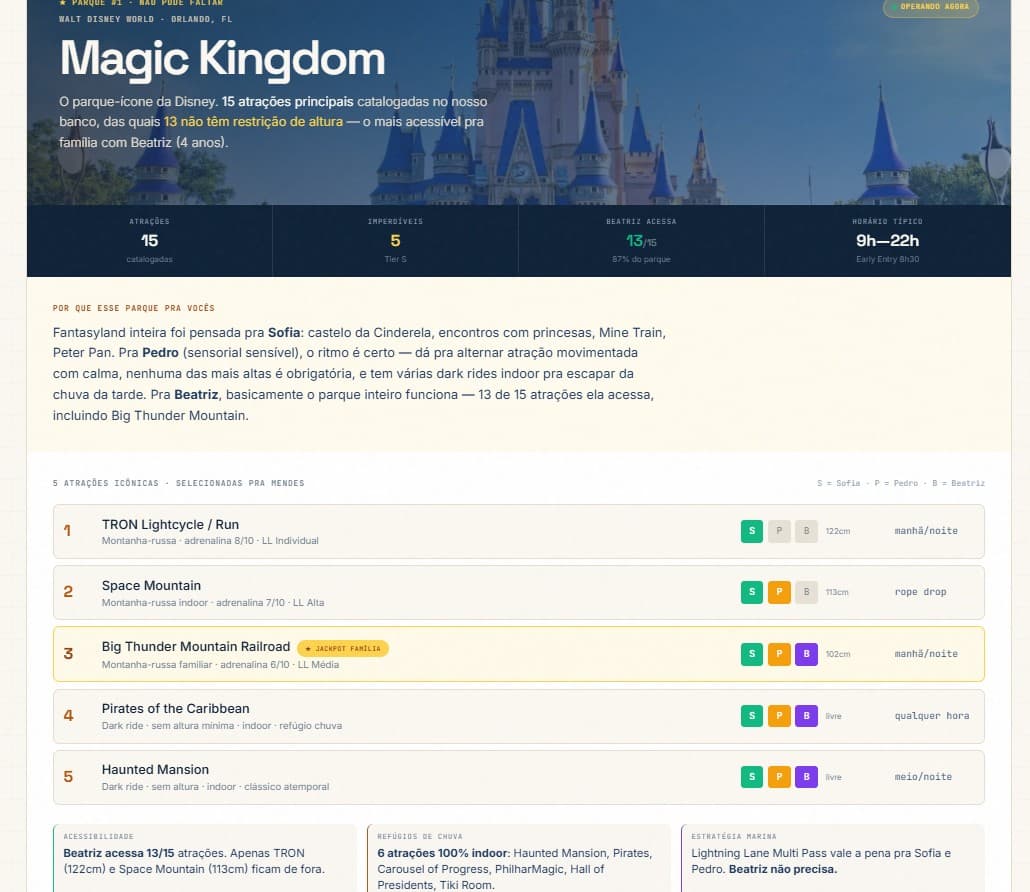Image resolution: width=1030 pixels, height=892 pixels.
Task: Click '13 não têm restrição de altura' highlight
Action: 253,122
